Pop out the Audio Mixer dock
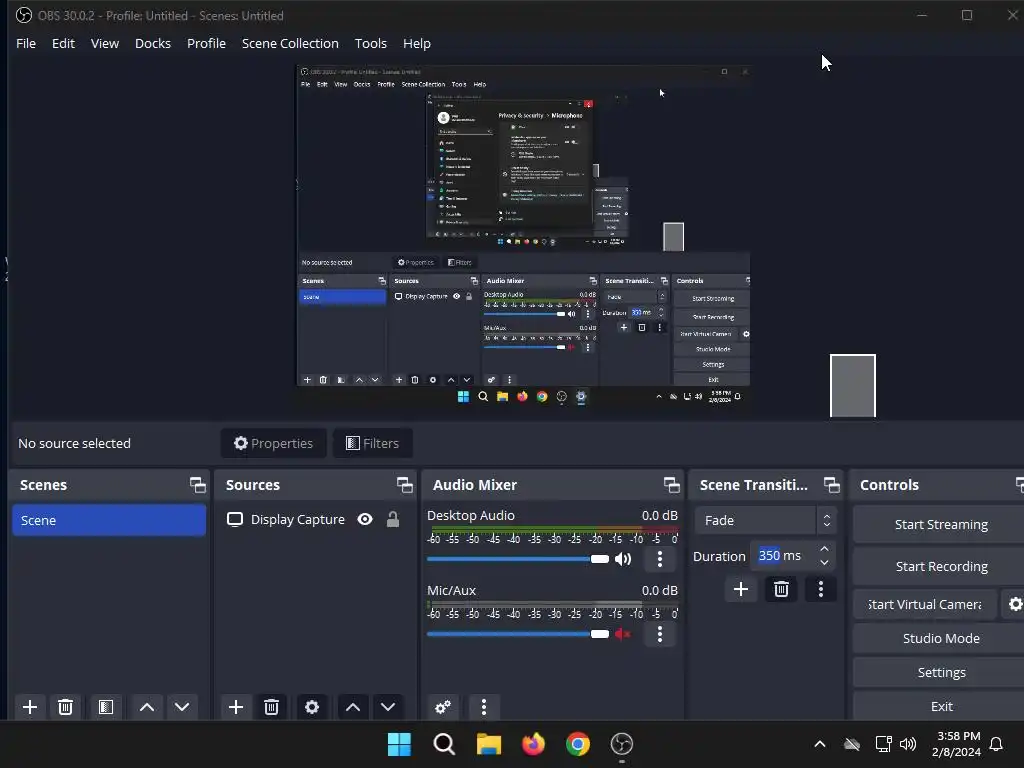1024x768 pixels. pos(671,485)
